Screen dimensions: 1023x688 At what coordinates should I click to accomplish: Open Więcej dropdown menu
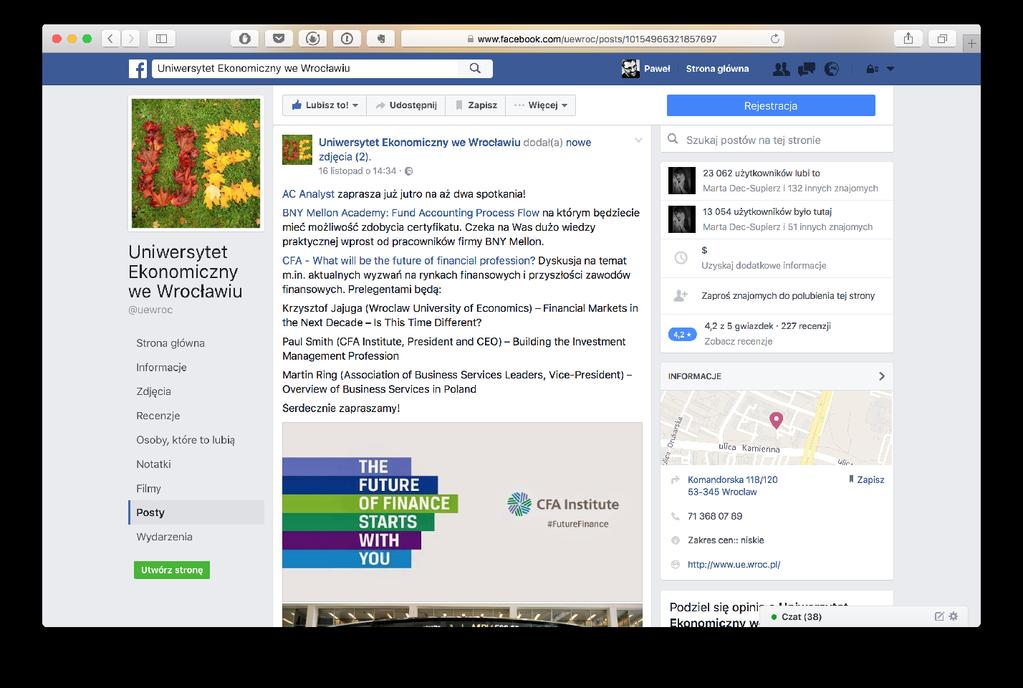tap(541, 105)
